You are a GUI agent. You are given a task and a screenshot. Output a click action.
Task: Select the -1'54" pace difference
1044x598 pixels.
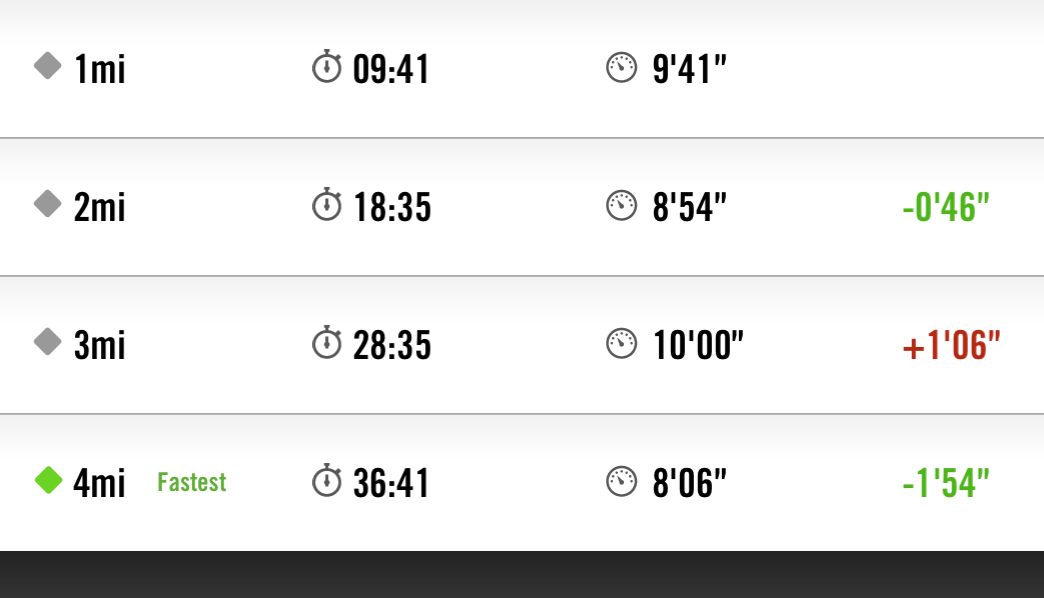[x=946, y=483]
